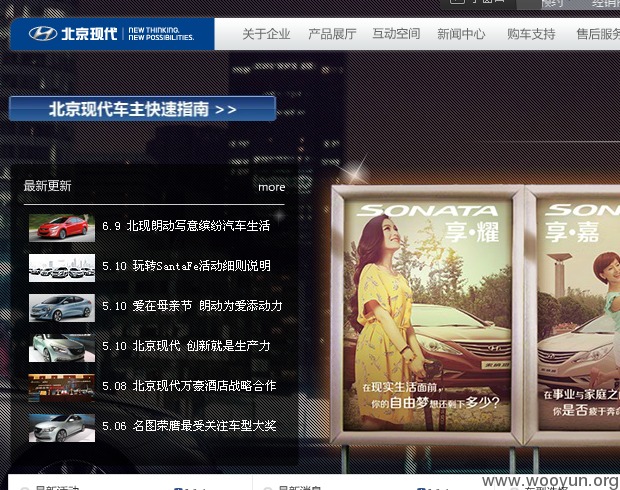Click the silver car thumbnail beside 名图荣膺
Viewport: 620px width, 490px height.
pyautogui.click(x=62, y=428)
